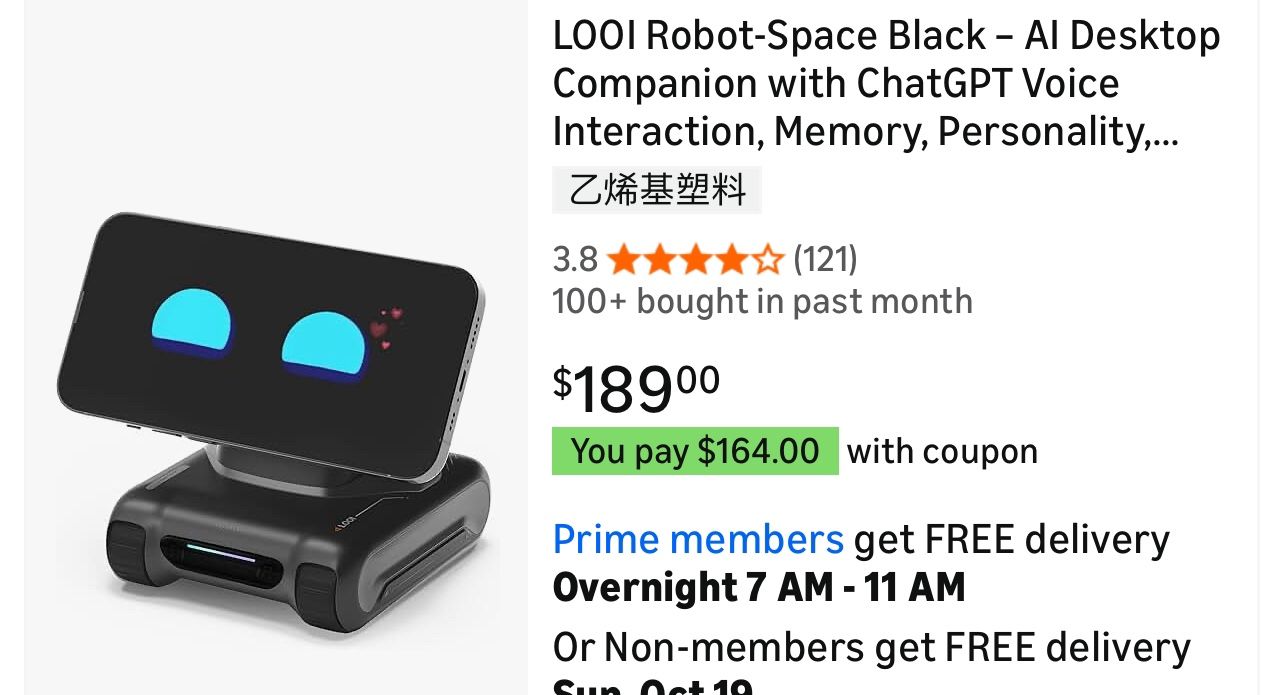Click the "Or Non-members get FREE delivery" line
Viewport: 1284px width, 695px height.
click(x=871, y=648)
